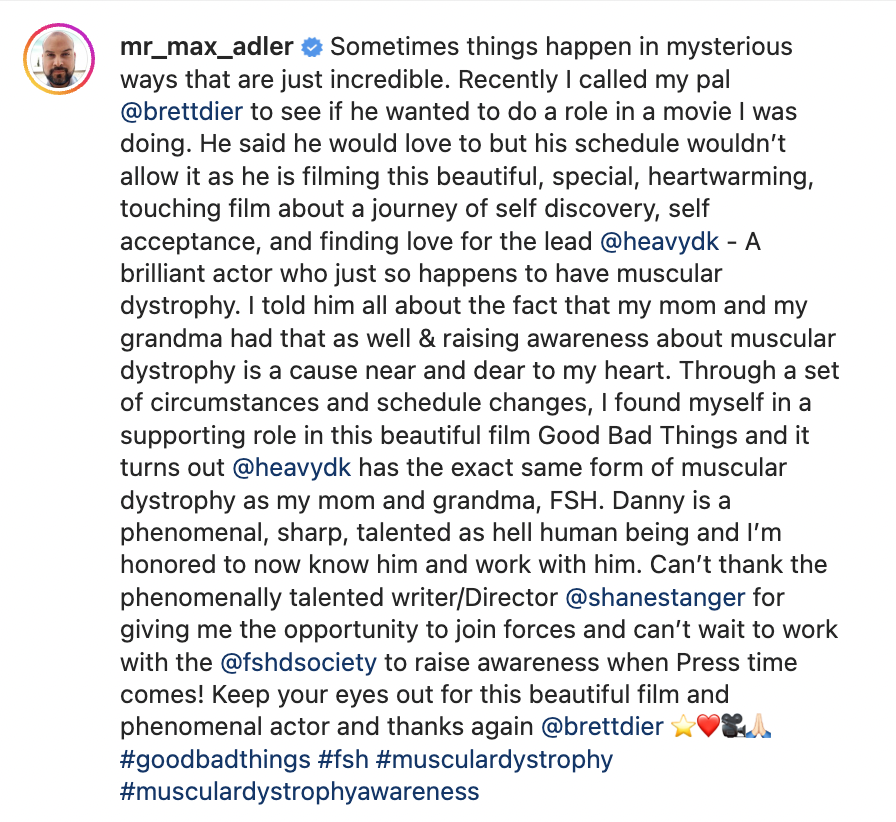Click the #fsh hashtag

343,760
